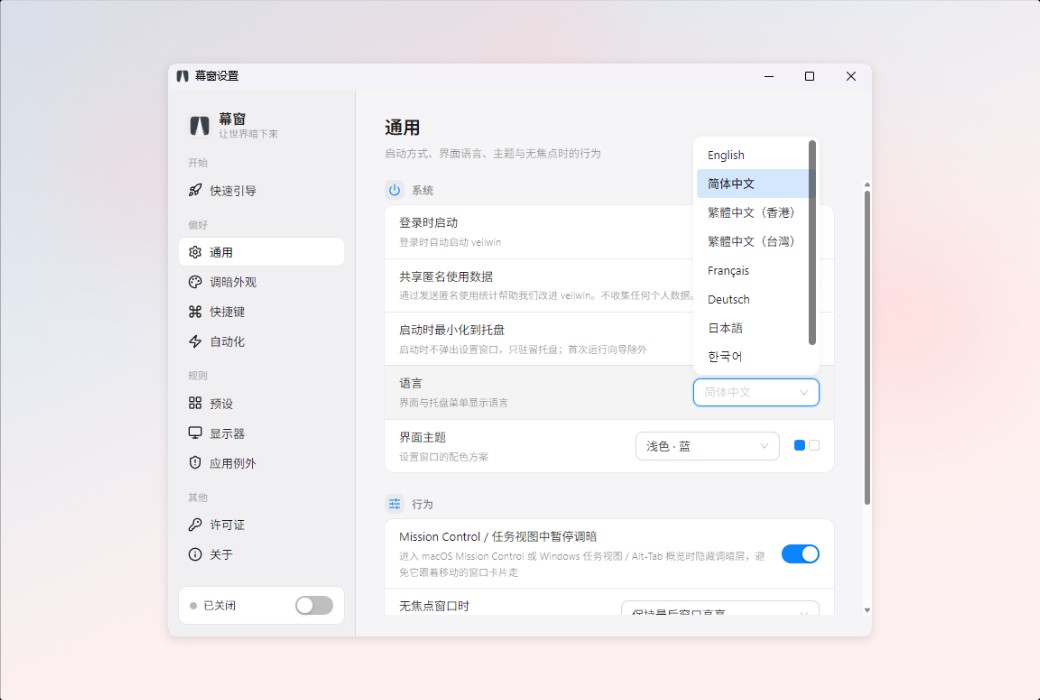Click the 启动时最小化到托盘 setting title

click(452, 330)
